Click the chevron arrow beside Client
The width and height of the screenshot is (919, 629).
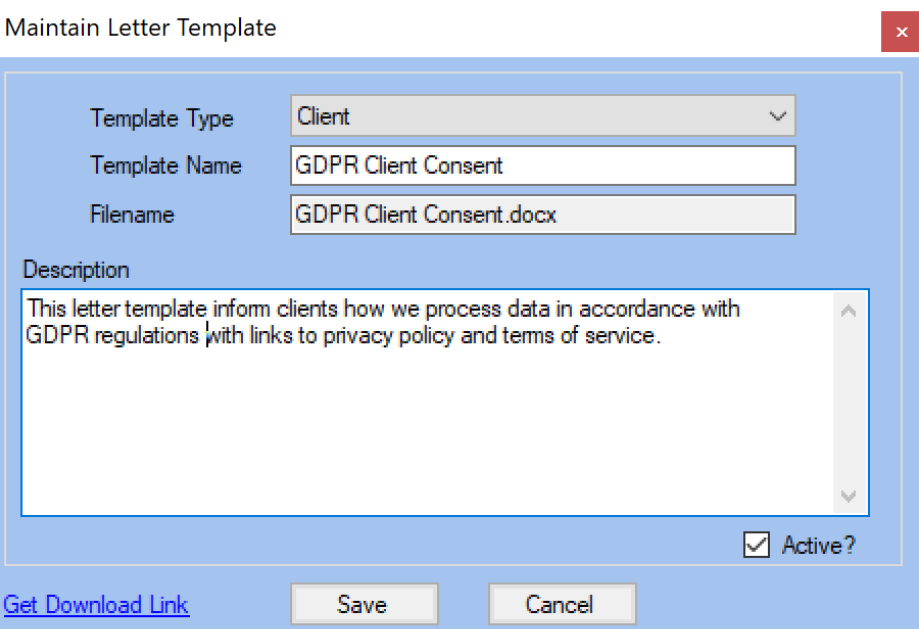point(778,116)
